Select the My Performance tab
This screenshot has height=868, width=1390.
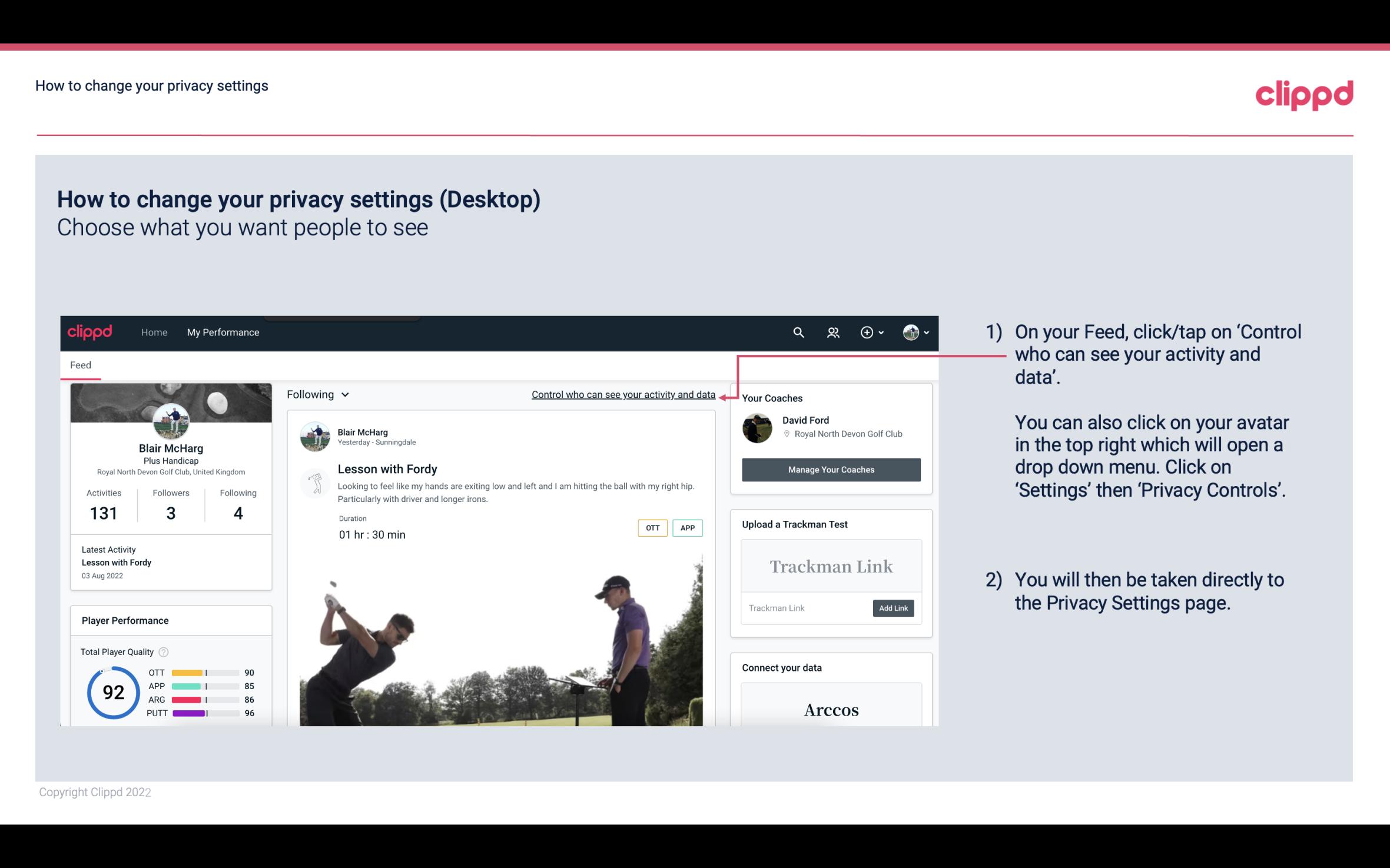click(x=222, y=331)
